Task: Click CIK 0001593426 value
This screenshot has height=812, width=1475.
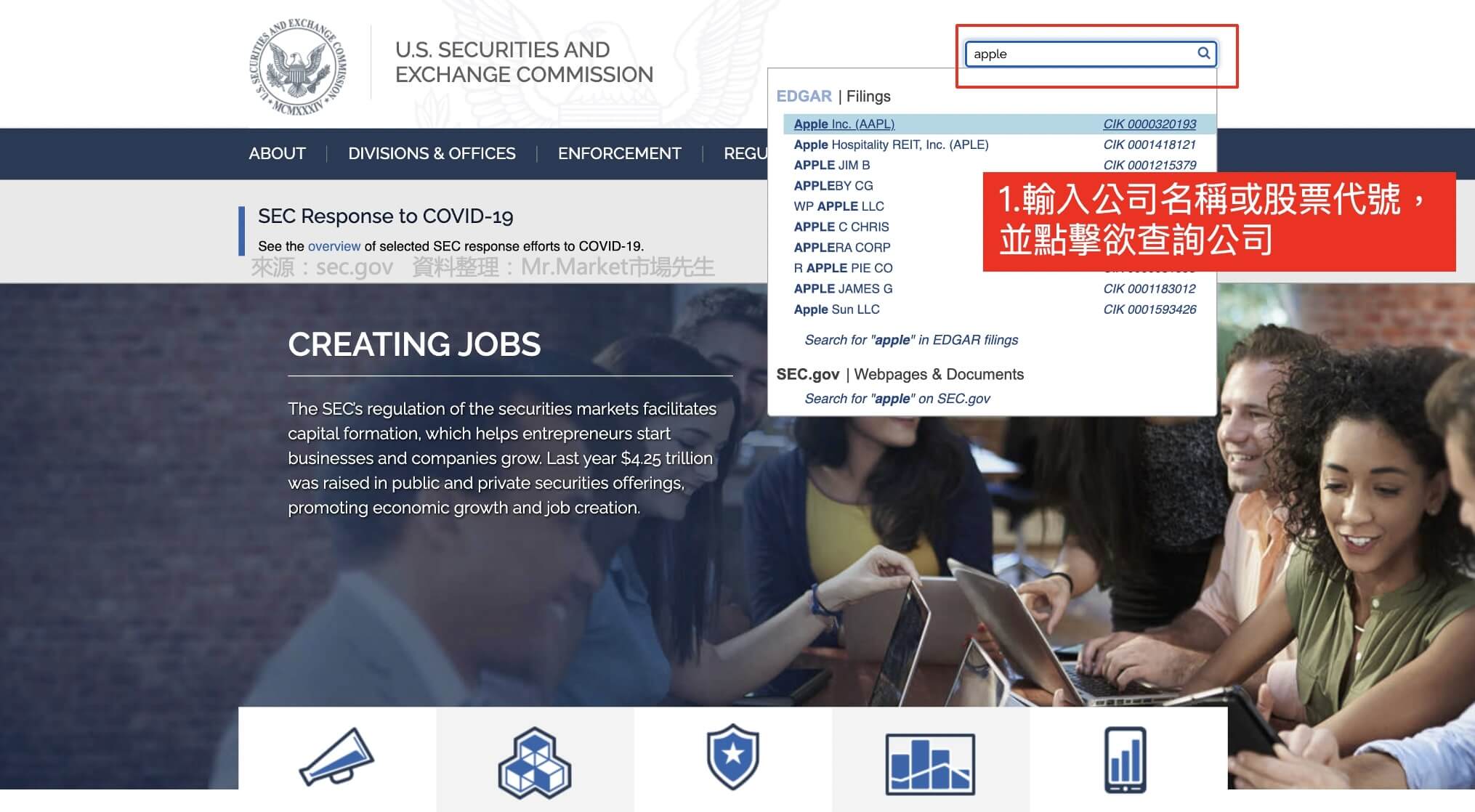Action: pyautogui.click(x=1149, y=309)
